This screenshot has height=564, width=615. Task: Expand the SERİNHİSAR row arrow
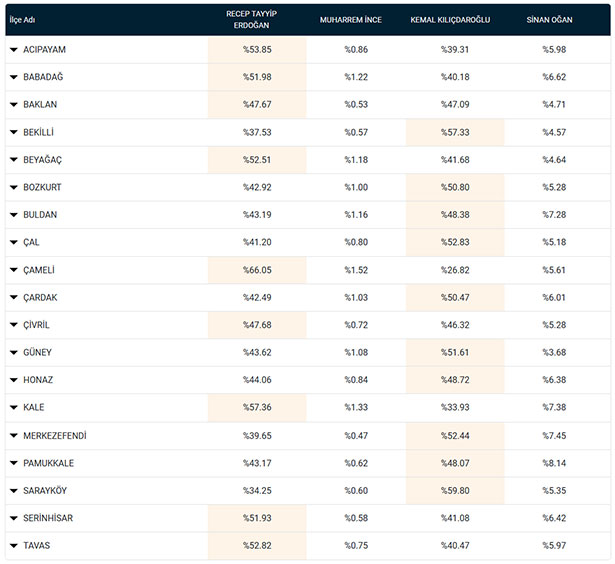[14, 518]
